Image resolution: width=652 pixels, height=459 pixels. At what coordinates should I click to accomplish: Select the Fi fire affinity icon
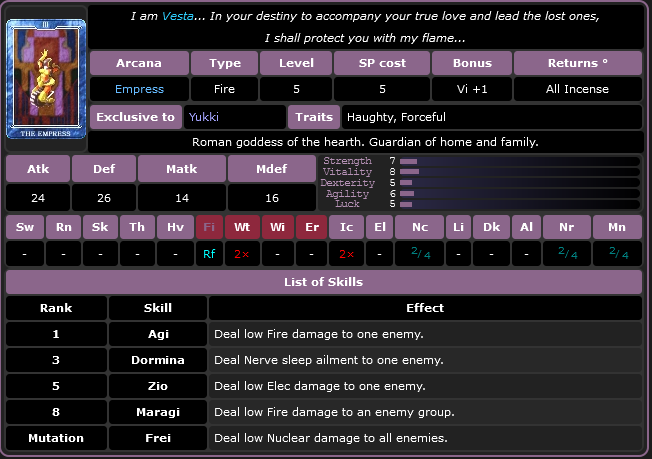click(x=209, y=227)
